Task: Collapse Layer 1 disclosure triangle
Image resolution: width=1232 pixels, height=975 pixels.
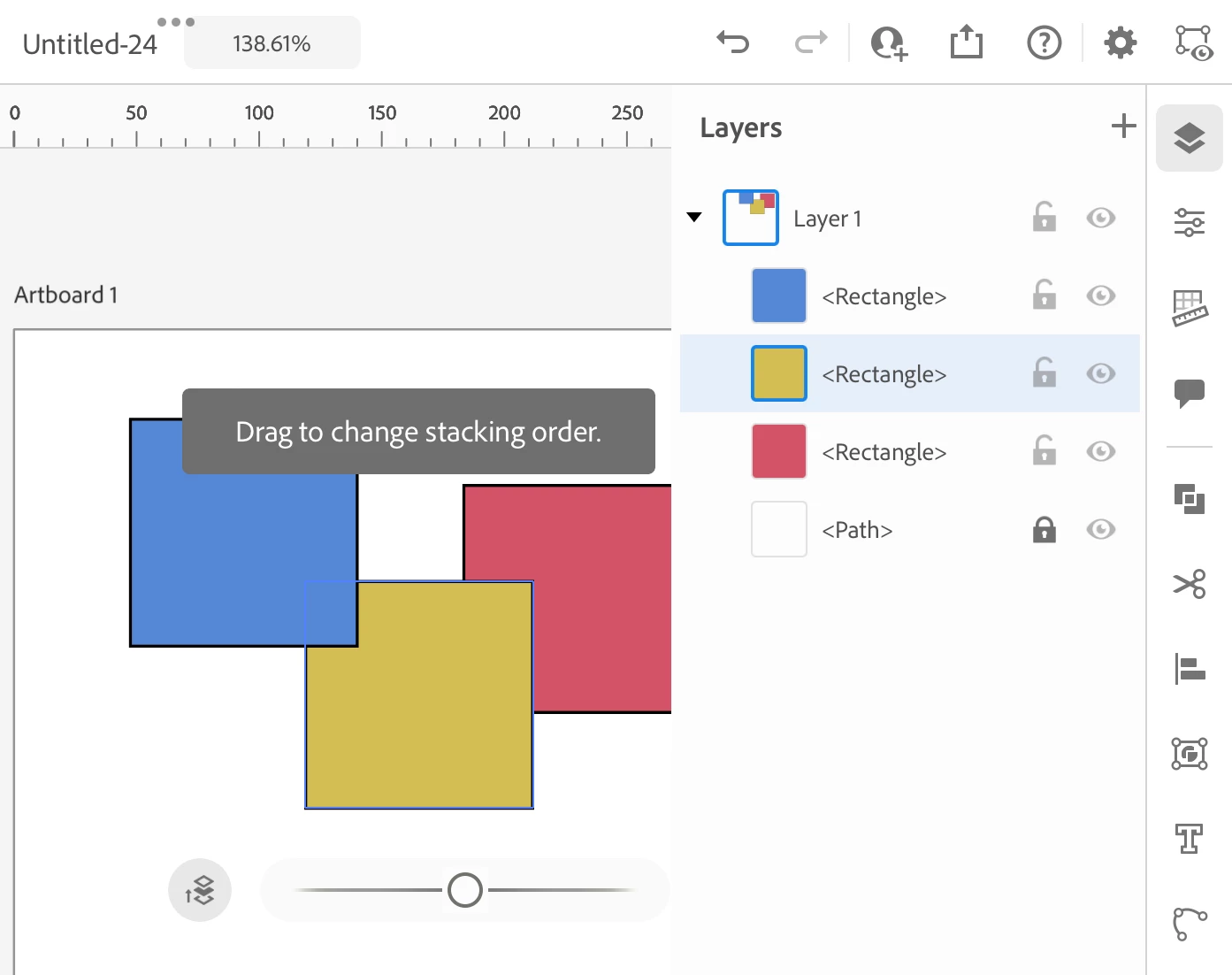Action: [x=694, y=217]
